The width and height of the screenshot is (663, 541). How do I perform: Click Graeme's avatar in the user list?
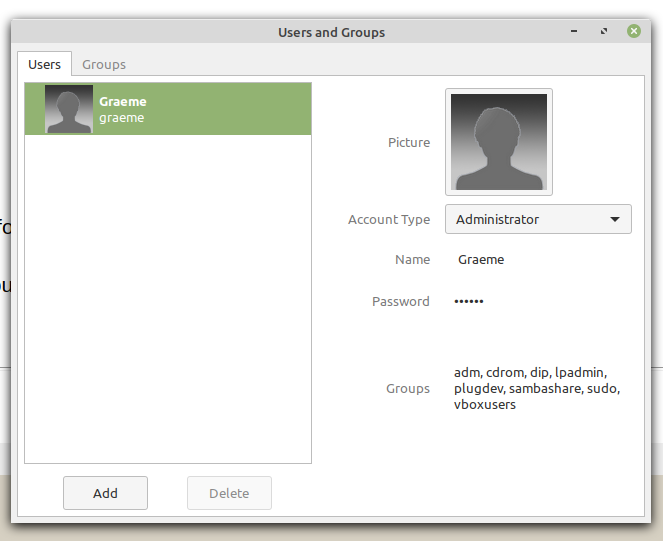(x=69, y=109)
